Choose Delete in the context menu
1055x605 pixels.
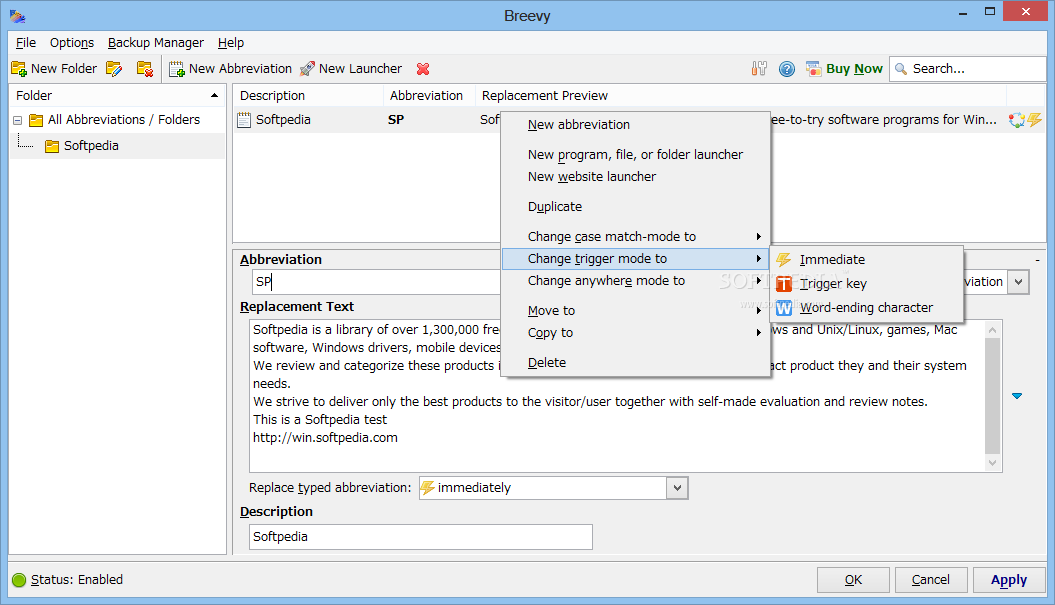pyautogui.click(x=635, y=363)
